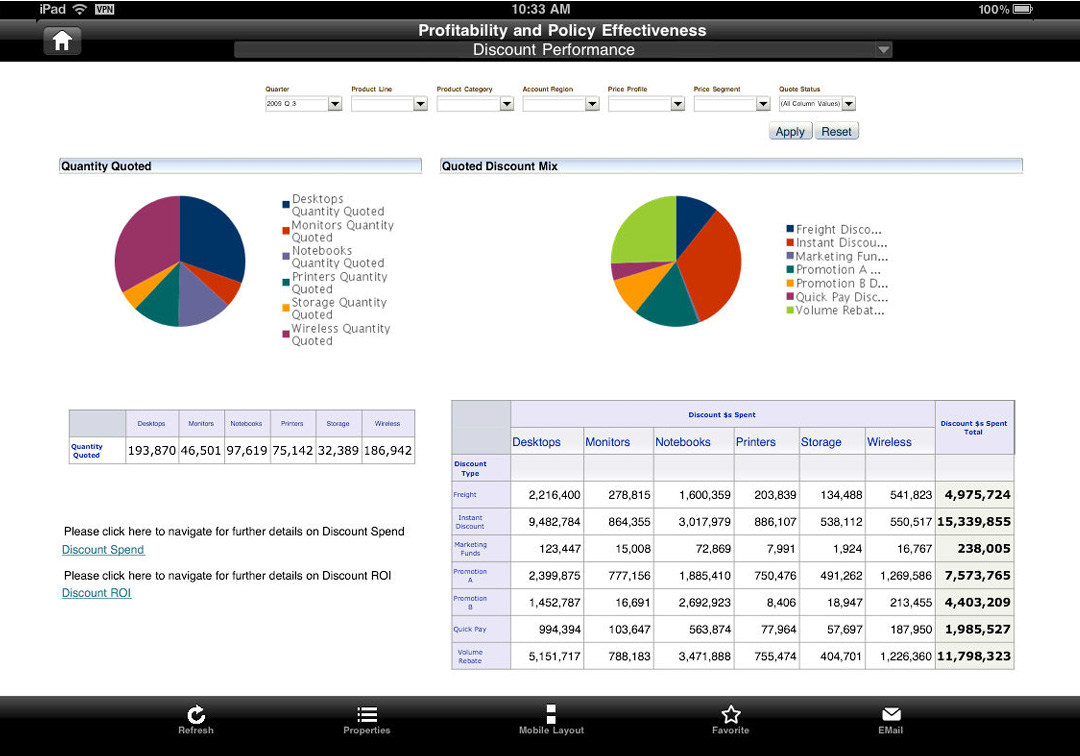Image resolution: width=1080 pixels, height=756 pixels.
Task: Click the Apply button
Action: click(790, 132)
